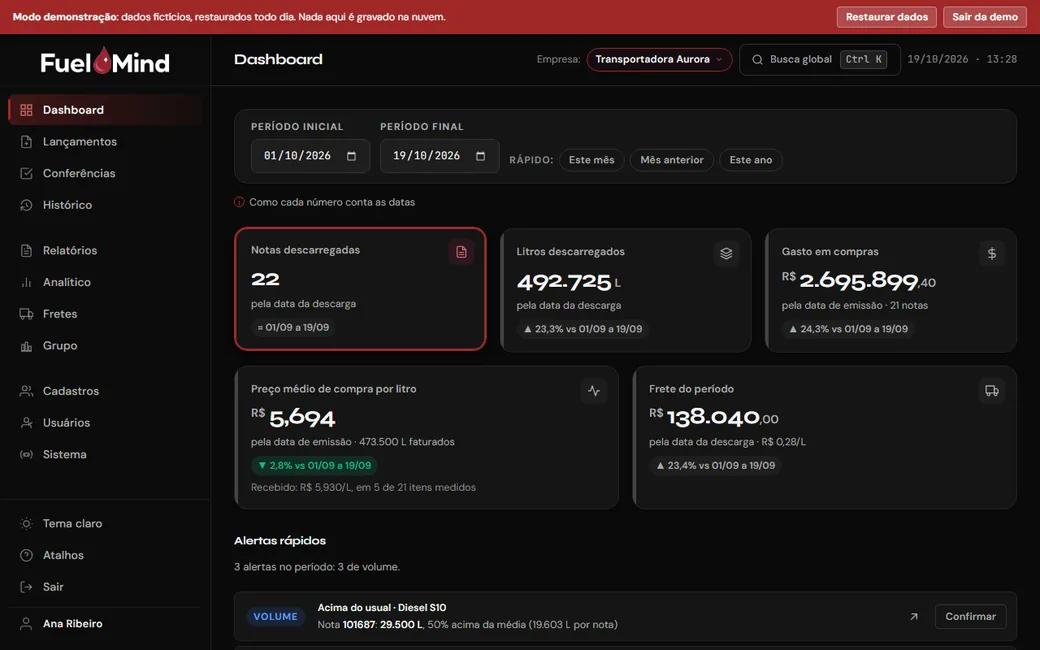This screenshot has width=1040, height=650.
Task: Click the document icon on Notas descarregadas card
Action: click(461, 252)
